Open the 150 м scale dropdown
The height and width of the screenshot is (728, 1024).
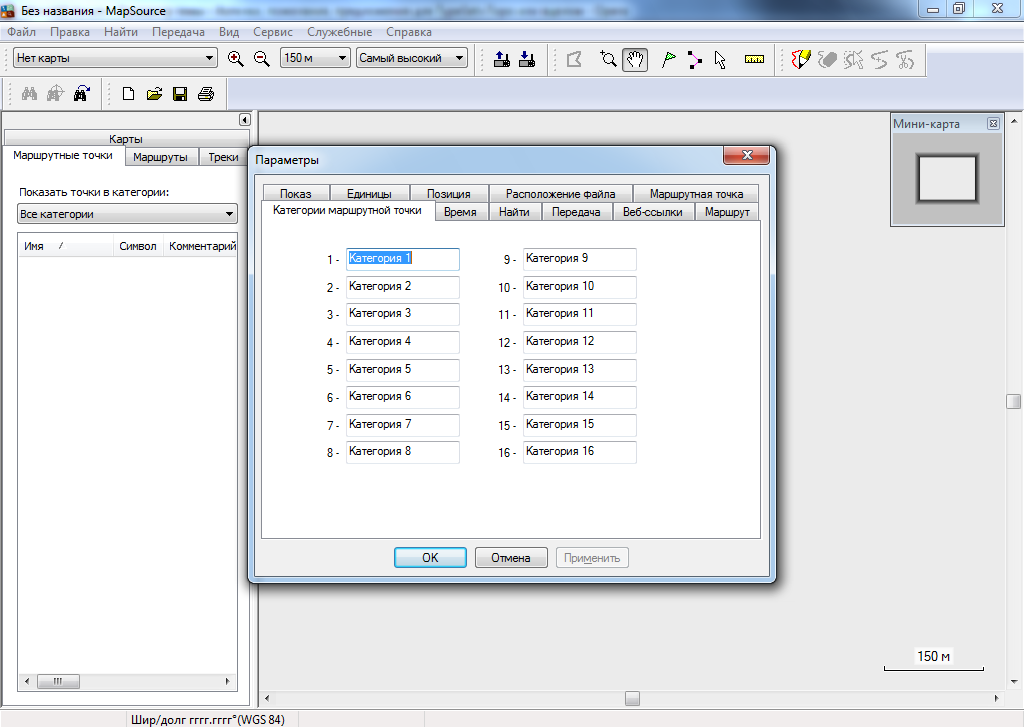pyautogui.click(x=315, y=58)
